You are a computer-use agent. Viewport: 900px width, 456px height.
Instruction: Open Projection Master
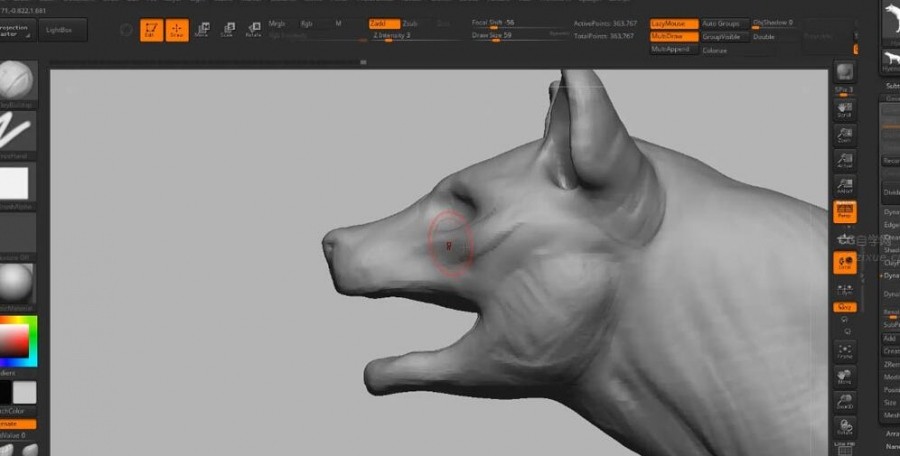tap(17, 30)
